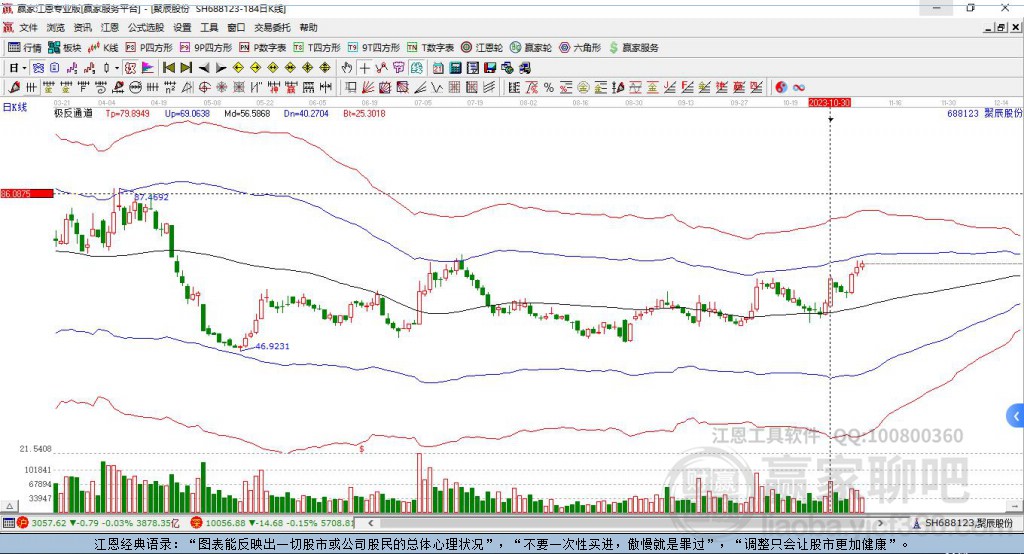Select the hand pan tool
Viewport: 1024px width, 554px height.
coord(347,68)
